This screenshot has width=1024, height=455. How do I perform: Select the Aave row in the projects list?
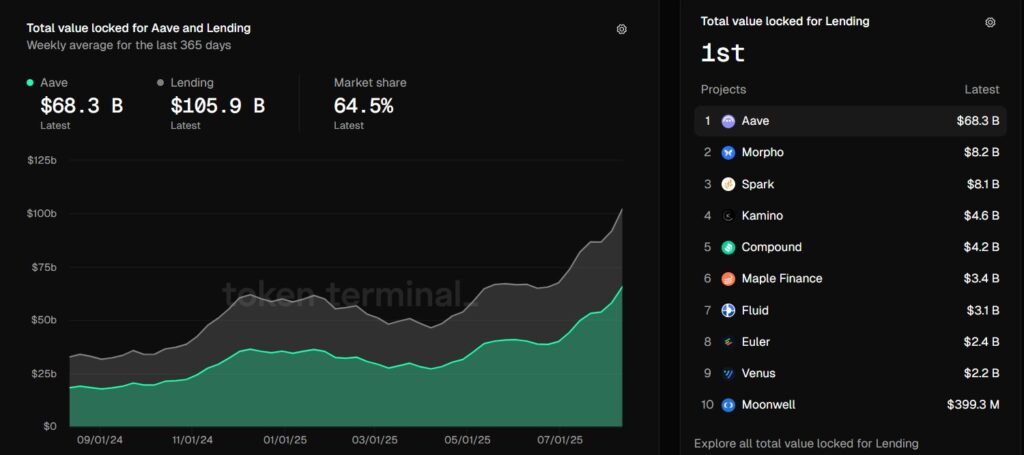pos(850,121)
